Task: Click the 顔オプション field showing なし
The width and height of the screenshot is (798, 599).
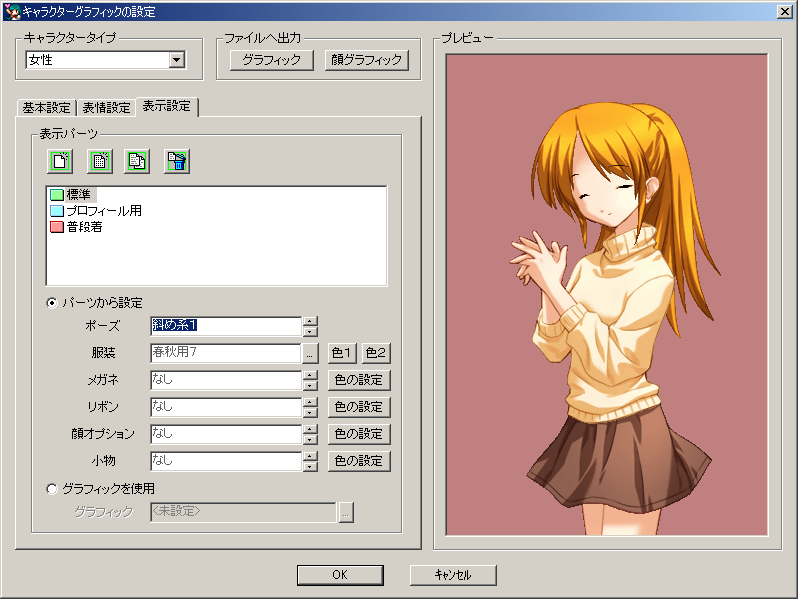Action: pos(226,434)
